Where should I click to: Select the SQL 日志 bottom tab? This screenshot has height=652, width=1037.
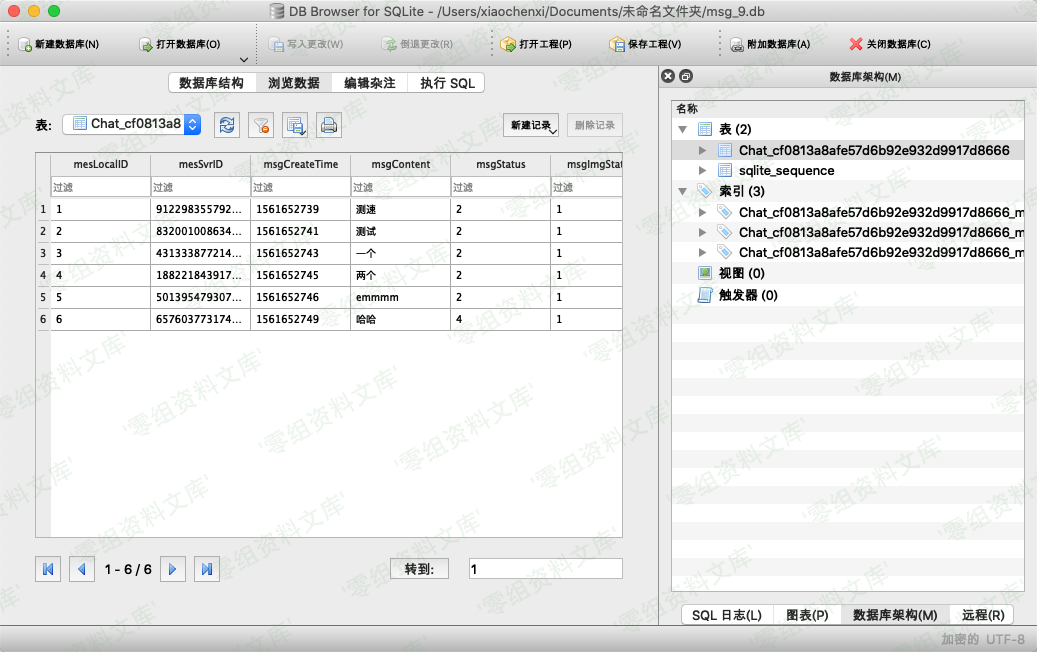point(727,615)
